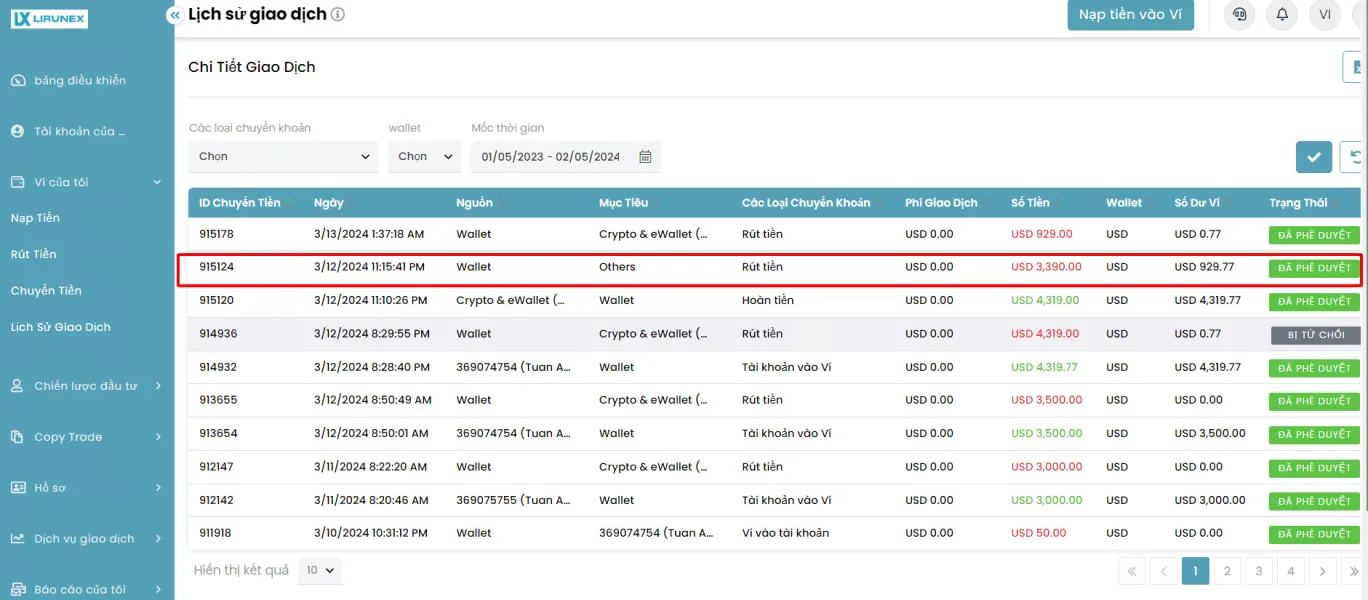Screen dimensions: 1368x600
Task: Open the wallet Chon dropdown
Action: point(424,157)
